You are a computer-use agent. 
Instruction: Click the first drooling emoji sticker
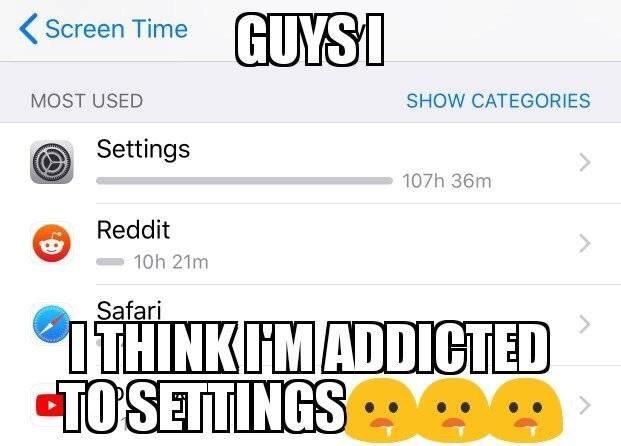(x=379, y=410)
